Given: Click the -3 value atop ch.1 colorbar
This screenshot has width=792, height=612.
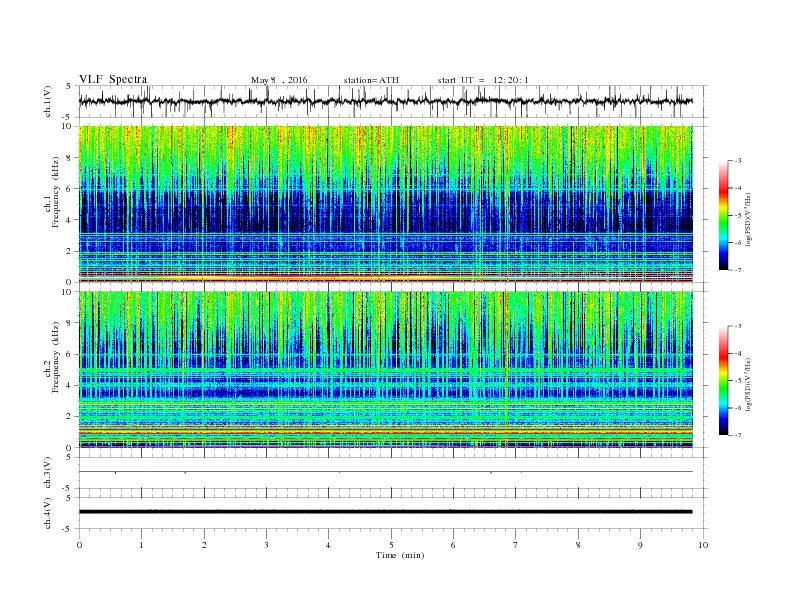Looking at the screenshot, I should (x=737, y=161).
